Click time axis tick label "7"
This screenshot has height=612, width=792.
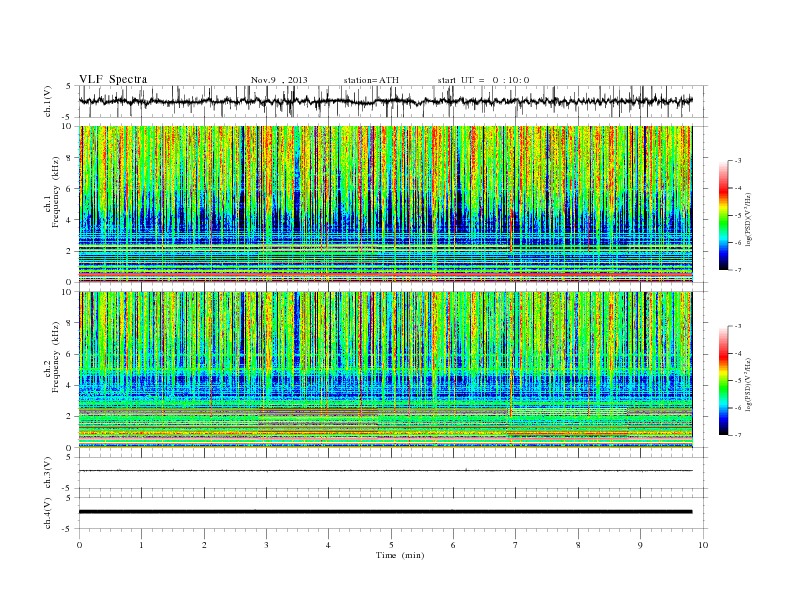516,545
